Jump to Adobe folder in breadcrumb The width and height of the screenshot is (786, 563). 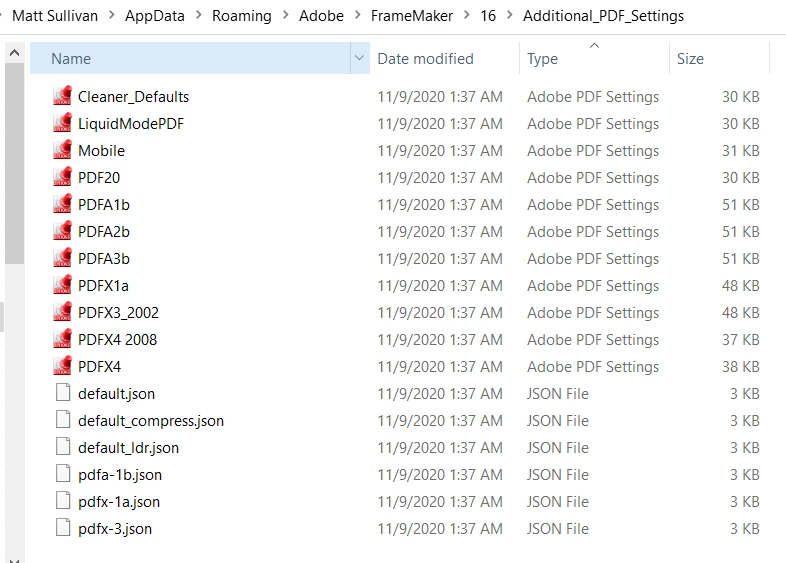tap(321, 16)
